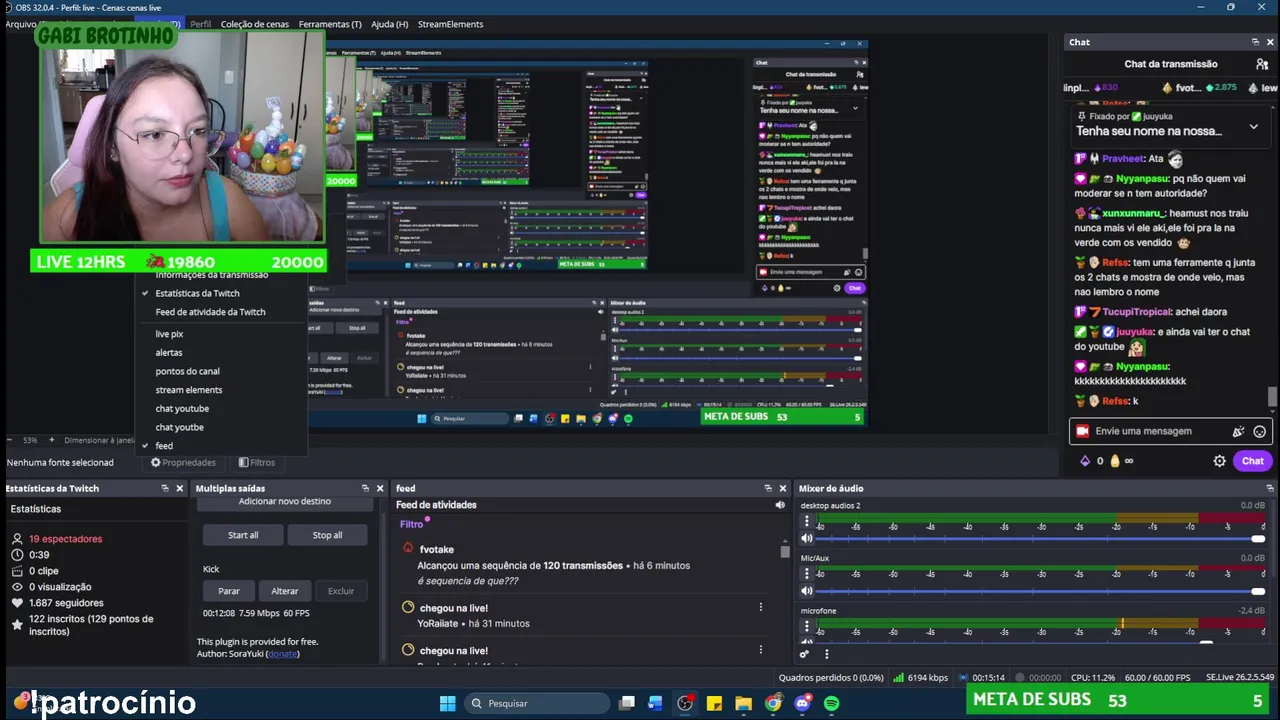Click the activity feed scrollbar

[x=785, y=551]
